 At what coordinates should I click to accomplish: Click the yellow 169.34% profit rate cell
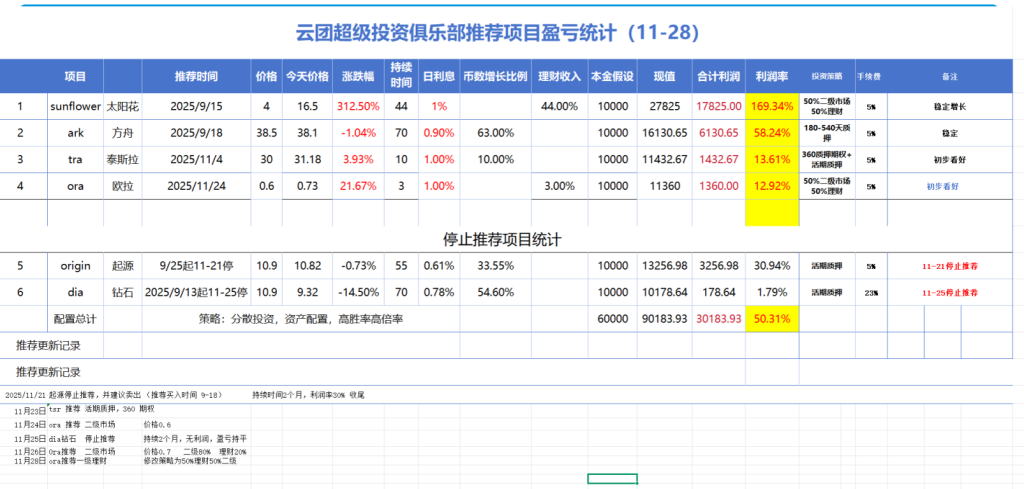pyautogui.click(x=772, y=106)
